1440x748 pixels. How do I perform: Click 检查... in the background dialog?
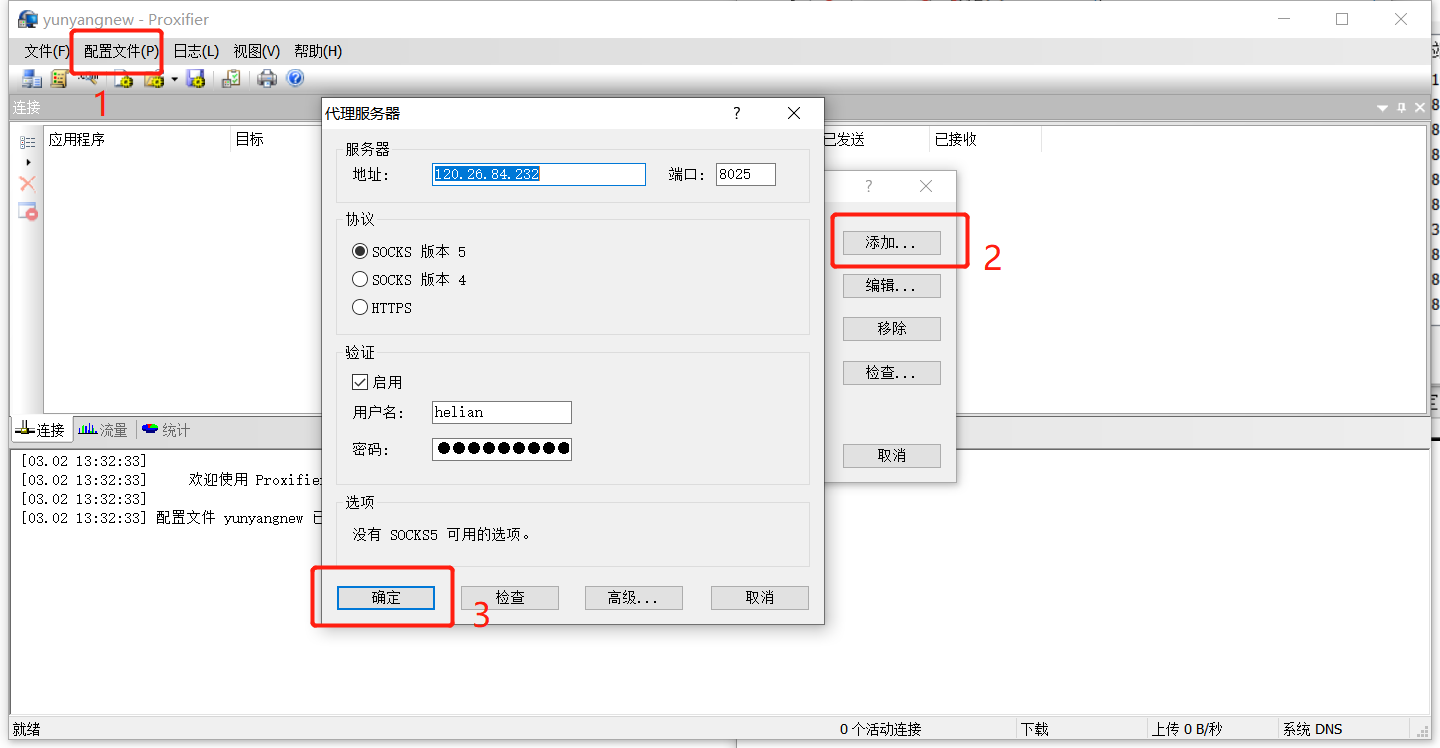point(892,373)
